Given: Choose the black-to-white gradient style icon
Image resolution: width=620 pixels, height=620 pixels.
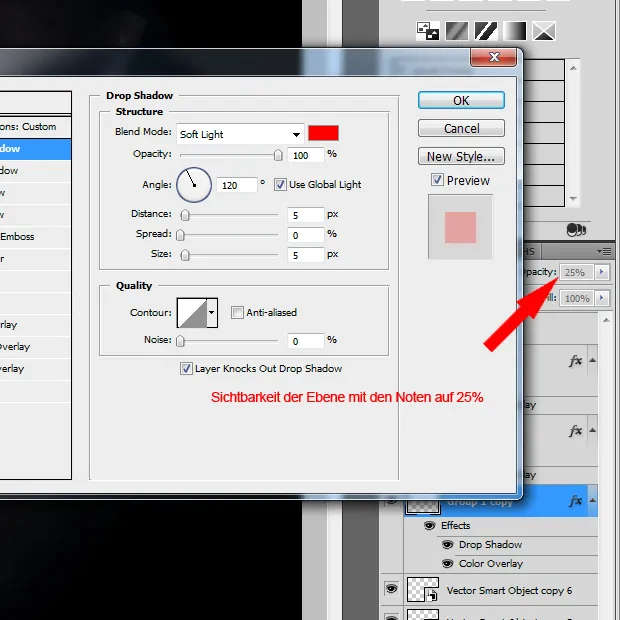Looking at the screenshot, I should pyautogui.click(x=514, y=31).
